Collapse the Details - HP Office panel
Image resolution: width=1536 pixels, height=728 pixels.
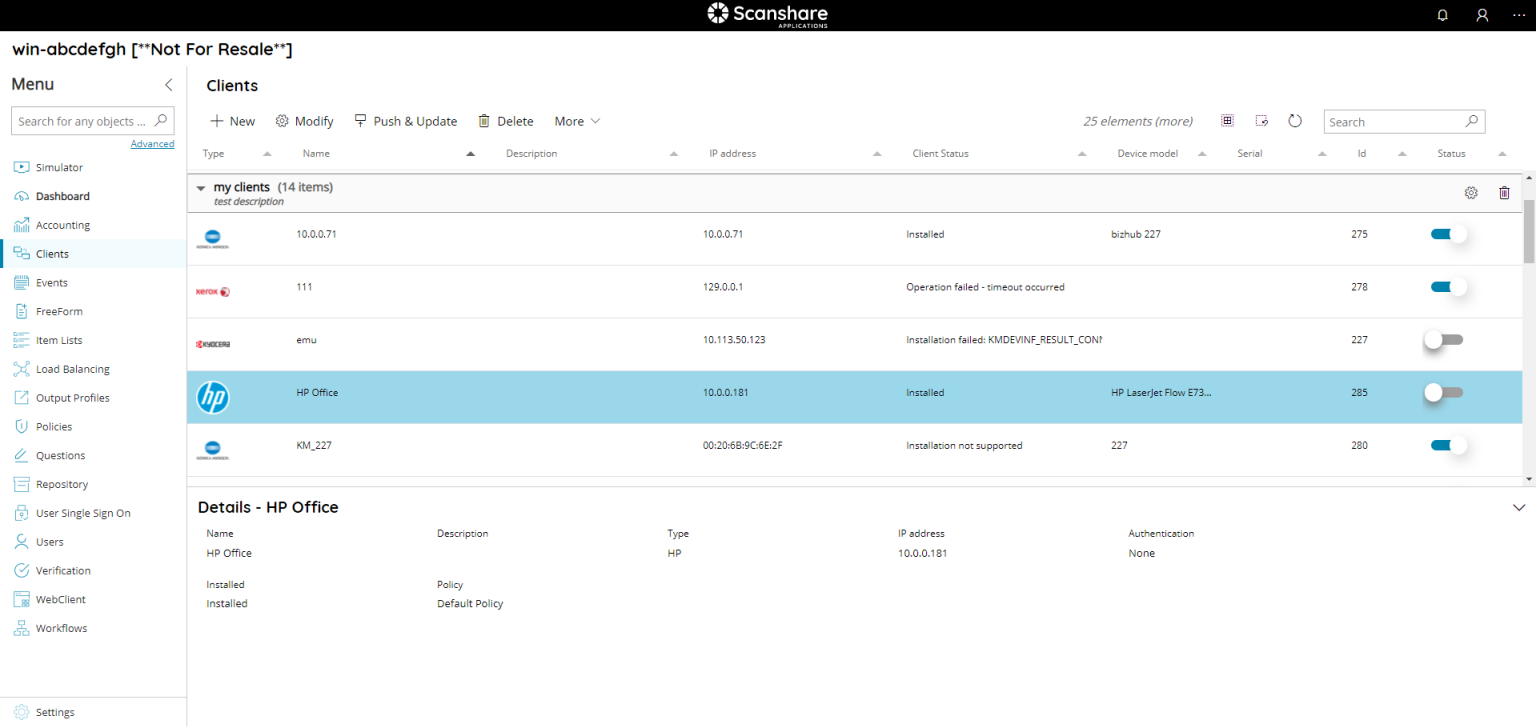point(1519,507)
